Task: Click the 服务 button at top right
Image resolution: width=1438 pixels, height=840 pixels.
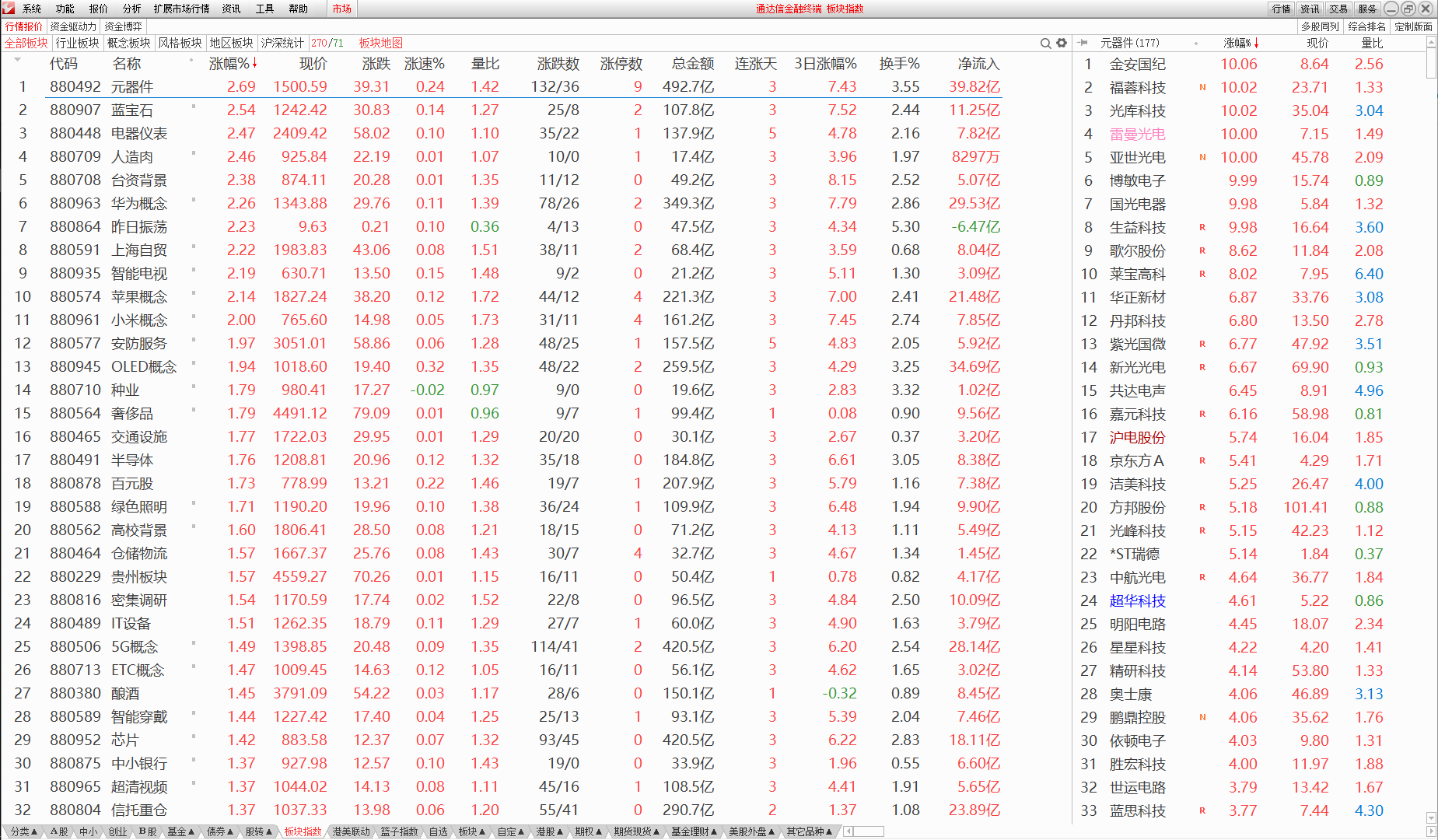Action: tap(1367, 9)
